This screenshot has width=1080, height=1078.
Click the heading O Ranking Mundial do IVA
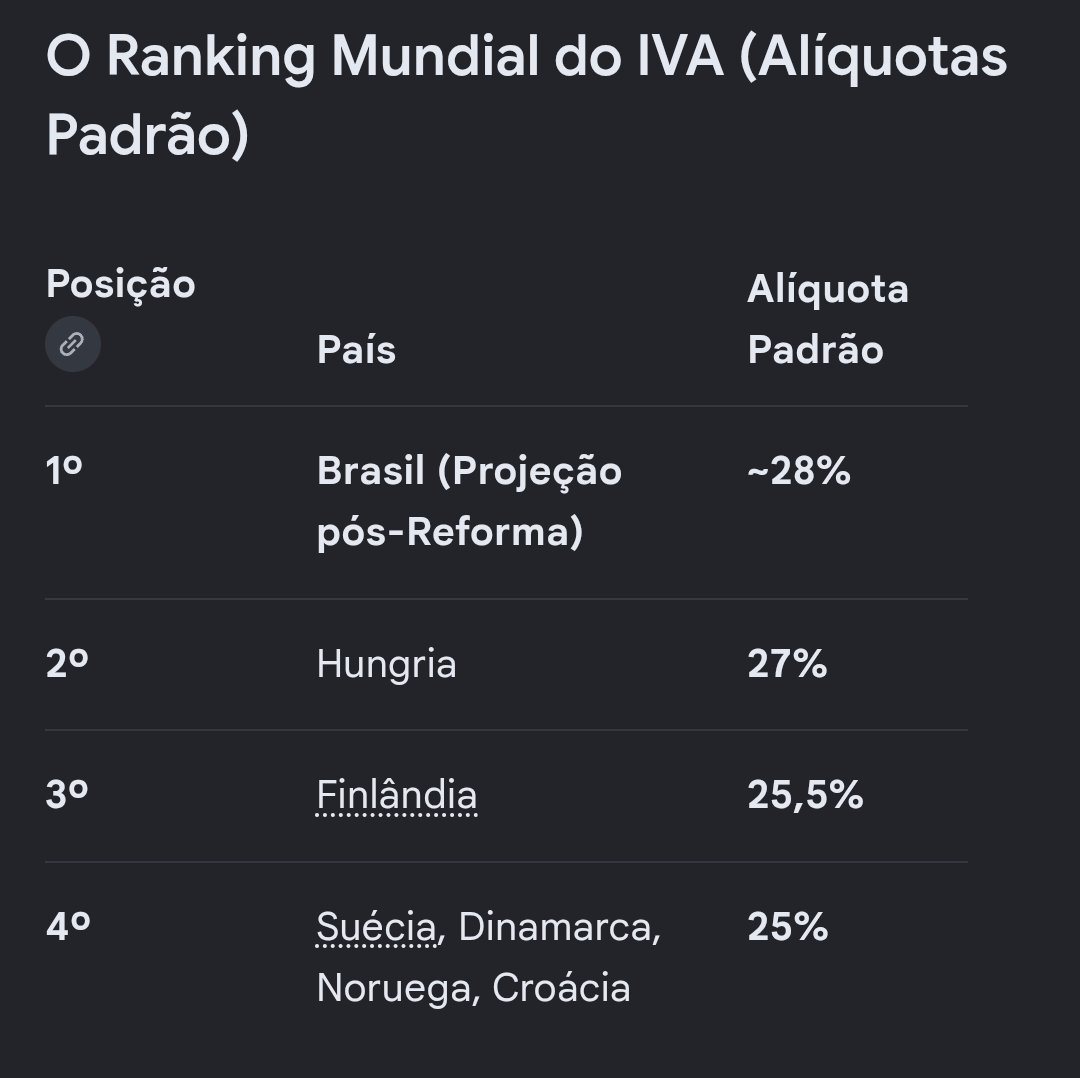[527, 94]
